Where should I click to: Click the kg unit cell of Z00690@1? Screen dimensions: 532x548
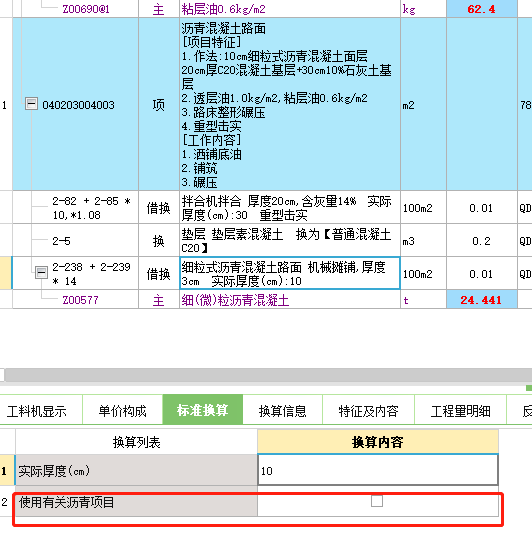[x=423, y=9]
